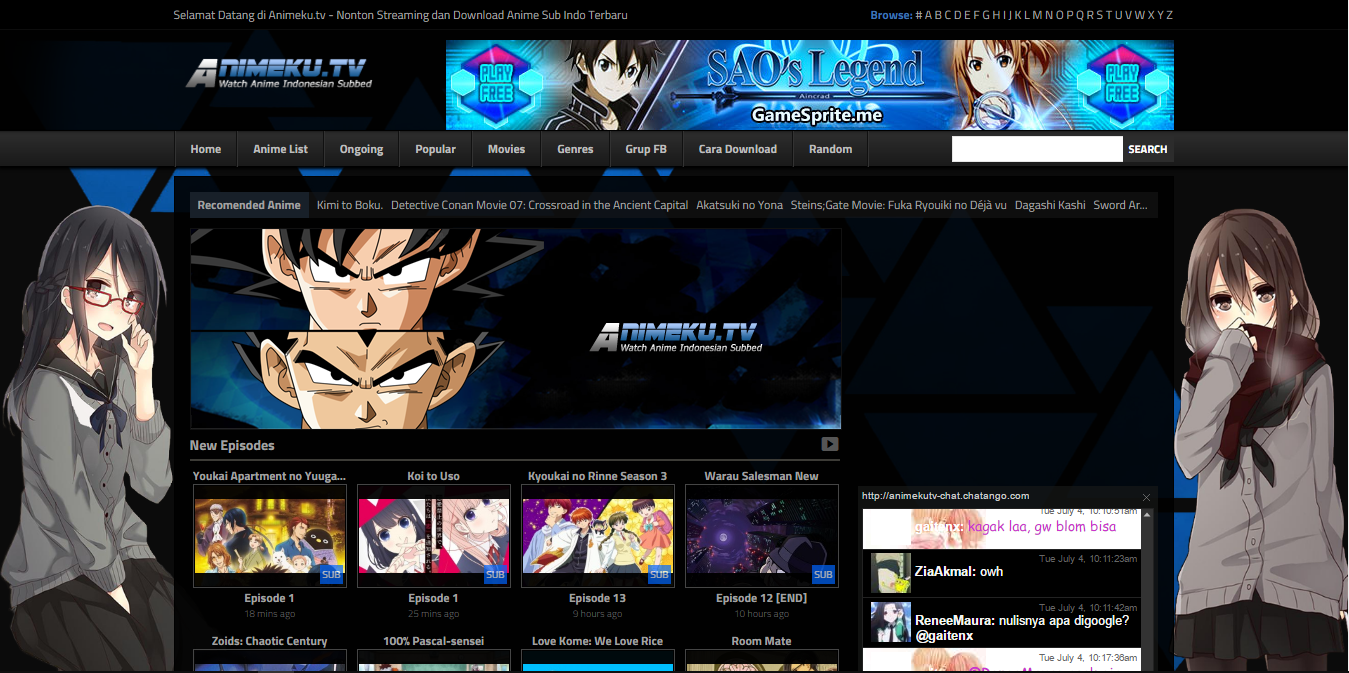
Task: Click the Koi to Uso title
Action: click(x=434, y=476)
